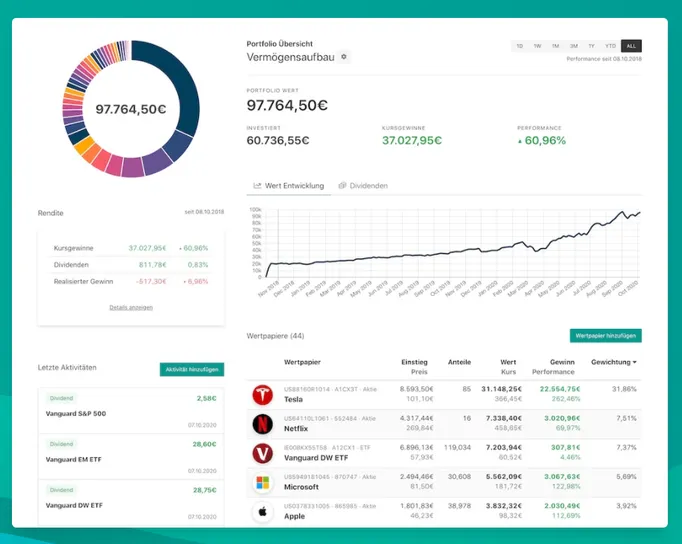
Task: Select the 3M time range
Action: tap(574, 46)
